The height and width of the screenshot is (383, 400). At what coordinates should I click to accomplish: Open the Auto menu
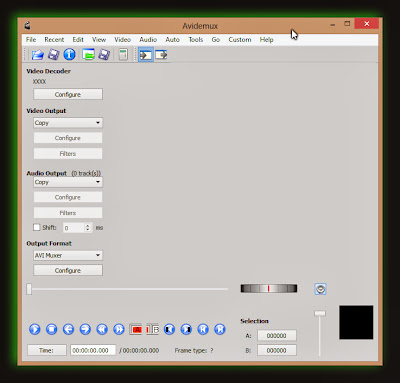pyautogui.click(x=173, y=40)
